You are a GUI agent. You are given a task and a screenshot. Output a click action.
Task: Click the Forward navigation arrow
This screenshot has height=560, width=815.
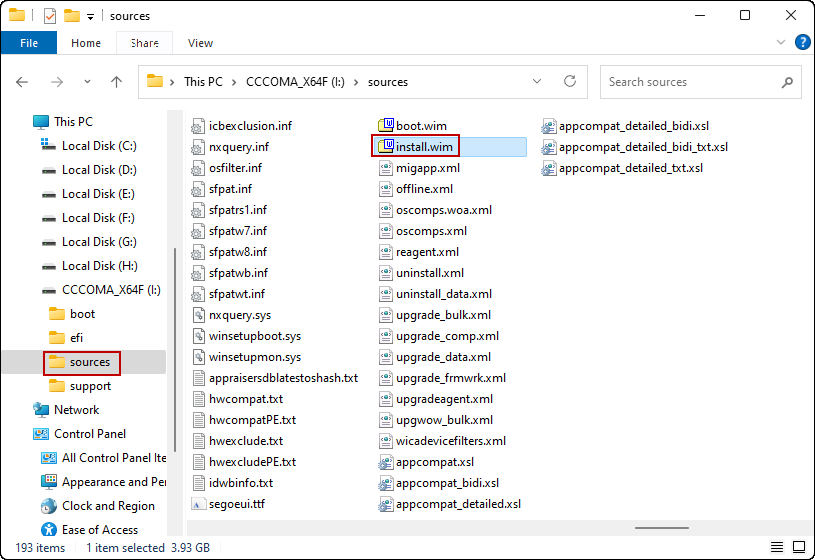57,82
